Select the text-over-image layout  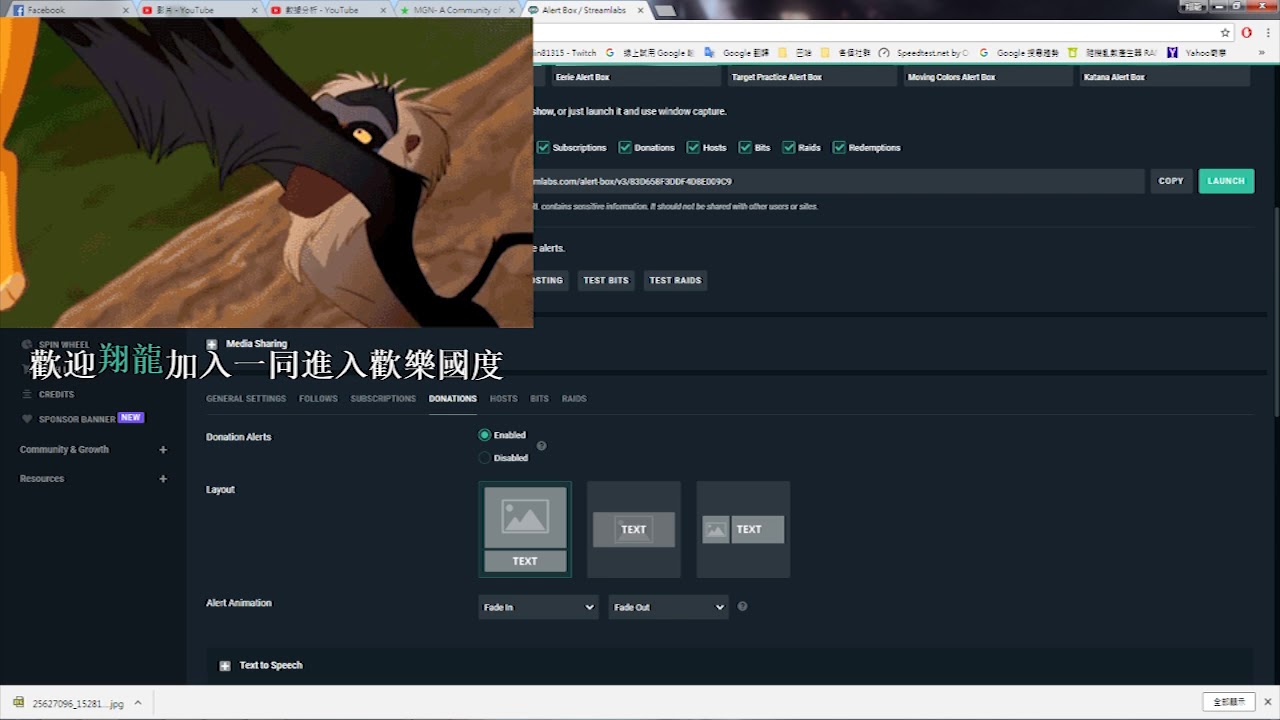(634, 529)
